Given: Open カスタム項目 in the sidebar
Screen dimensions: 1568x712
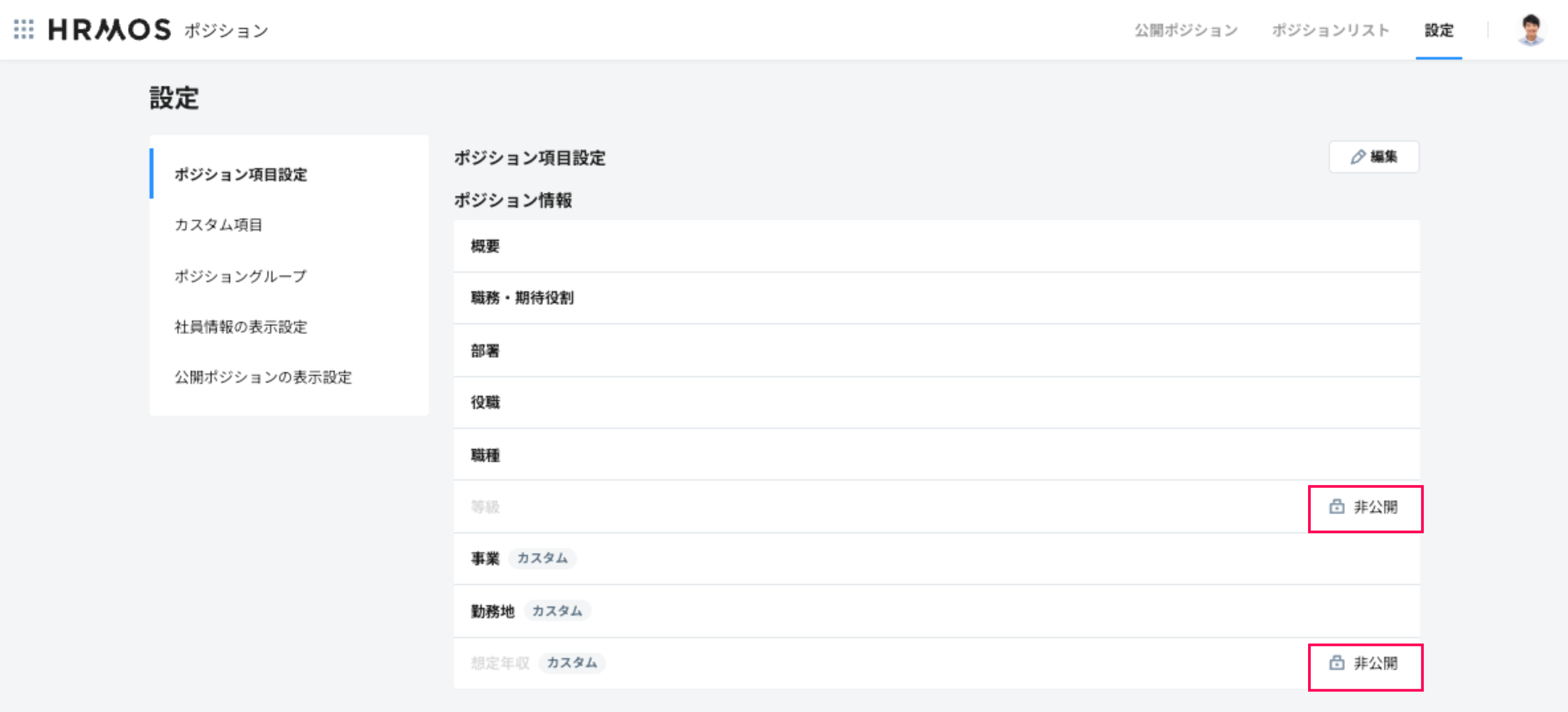Looking at the screenshot, I should click(218, 225).
